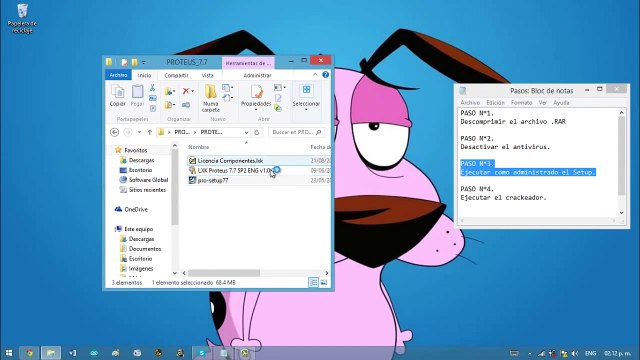Click the horizontal scrollbar in file list
Screen dimensions: 640x360
tap(224, 273)
